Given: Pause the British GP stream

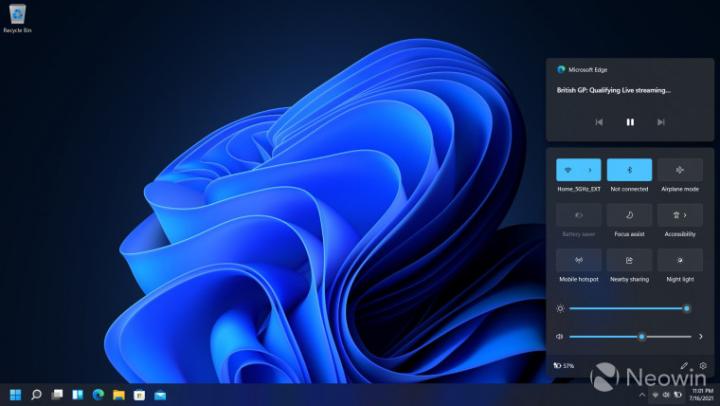Looking at the screenshot, I should 630,122.
